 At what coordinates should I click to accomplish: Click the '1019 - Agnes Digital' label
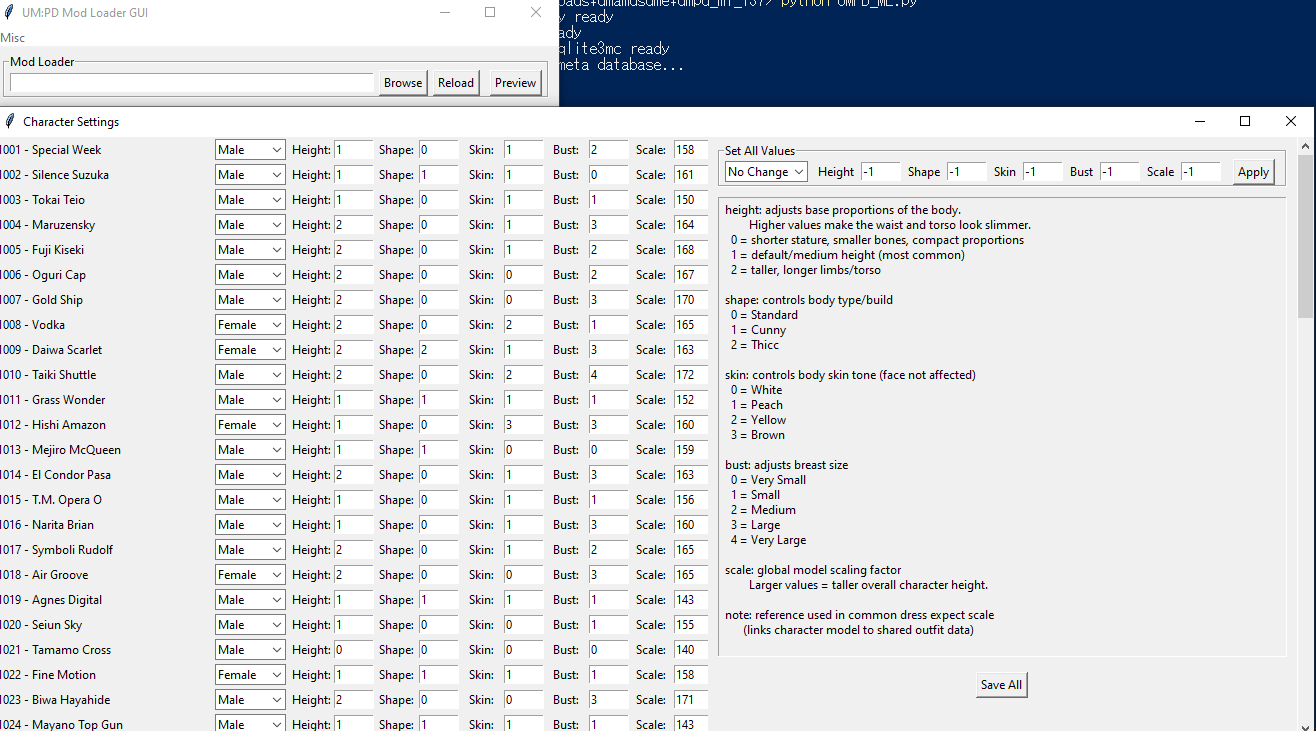pos(51,600)
